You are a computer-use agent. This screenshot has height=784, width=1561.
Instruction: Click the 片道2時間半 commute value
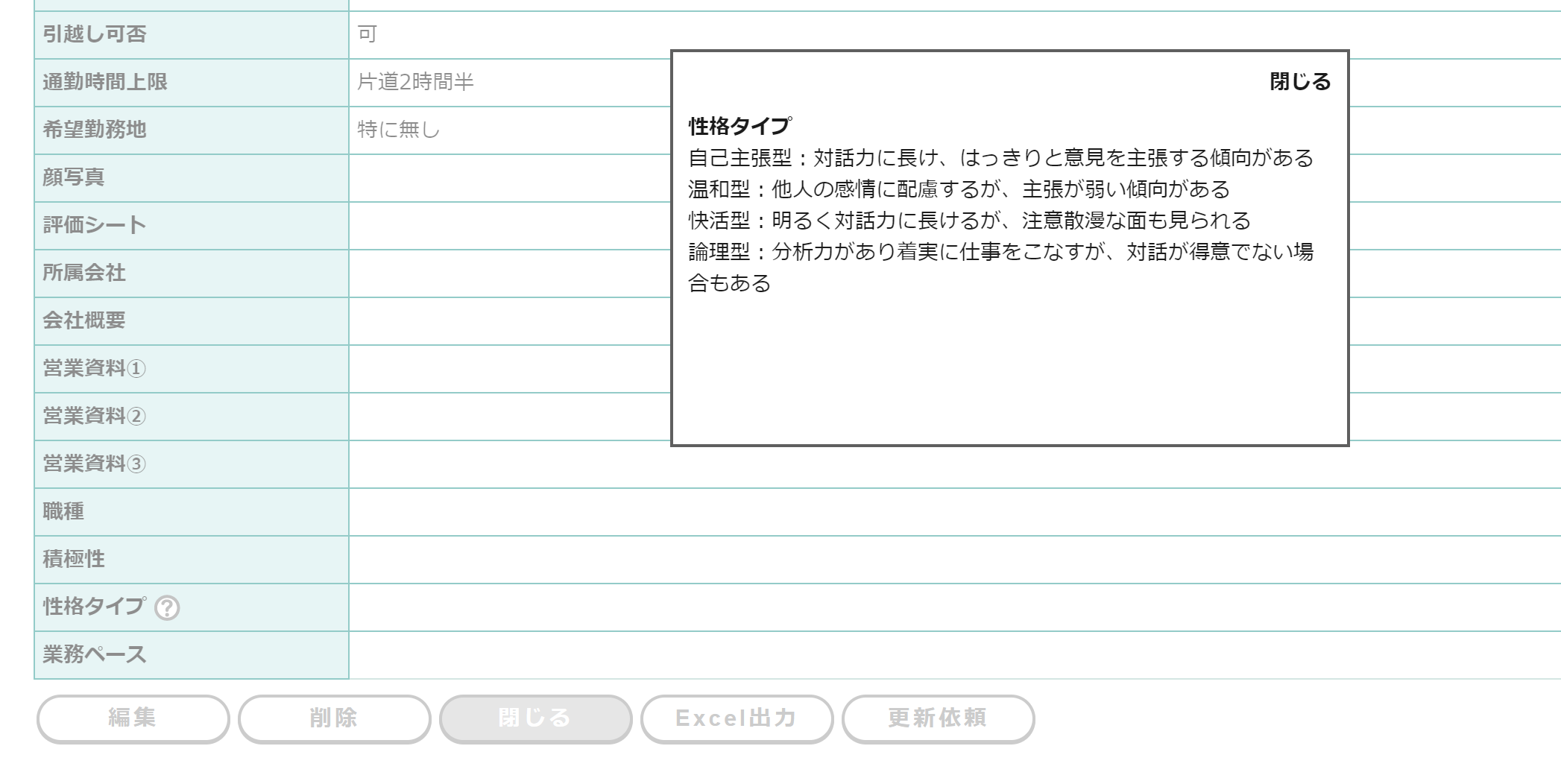tap(415, 82)
